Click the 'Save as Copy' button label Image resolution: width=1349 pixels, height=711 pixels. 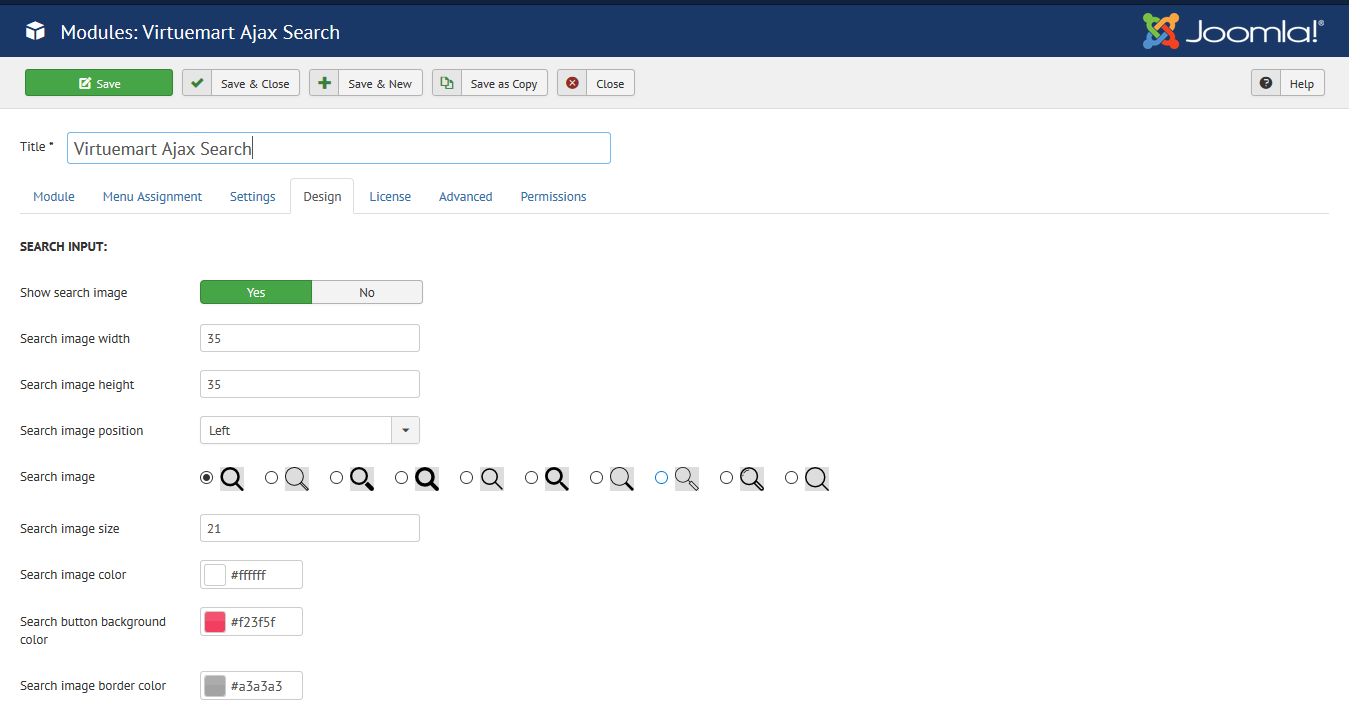(504, 84)
